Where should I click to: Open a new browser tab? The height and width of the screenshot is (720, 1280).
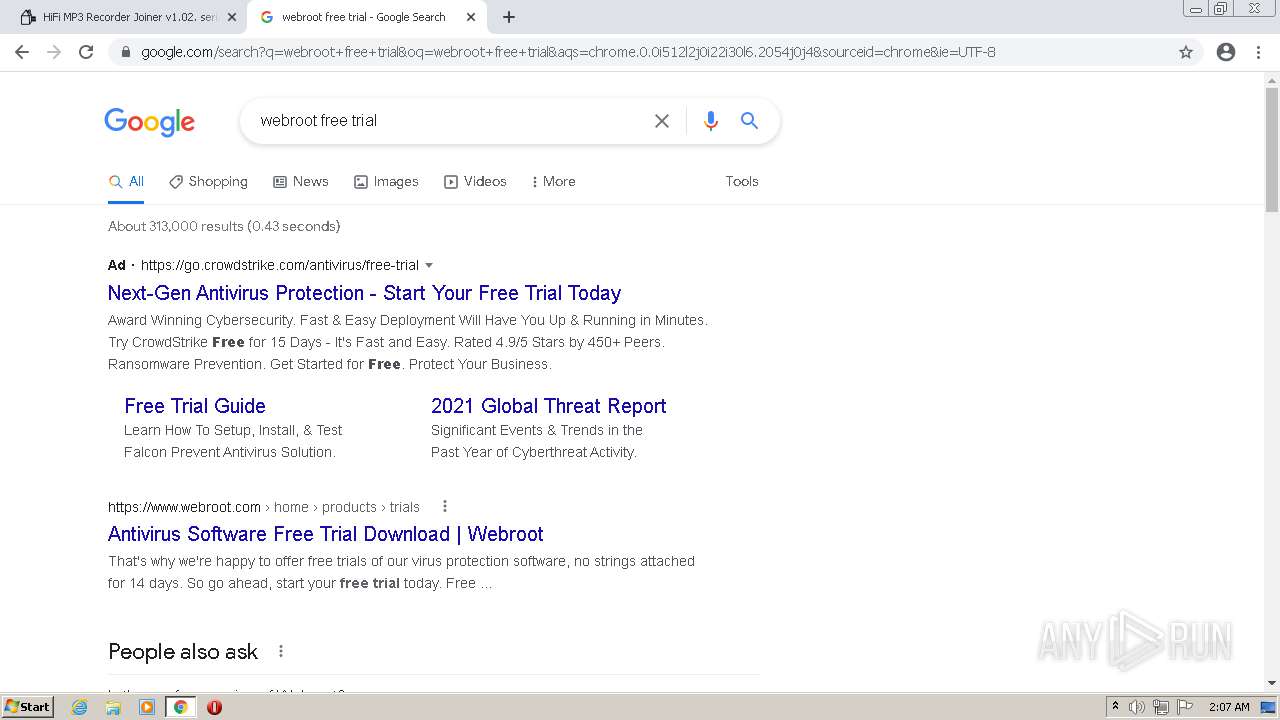point(509,17)
